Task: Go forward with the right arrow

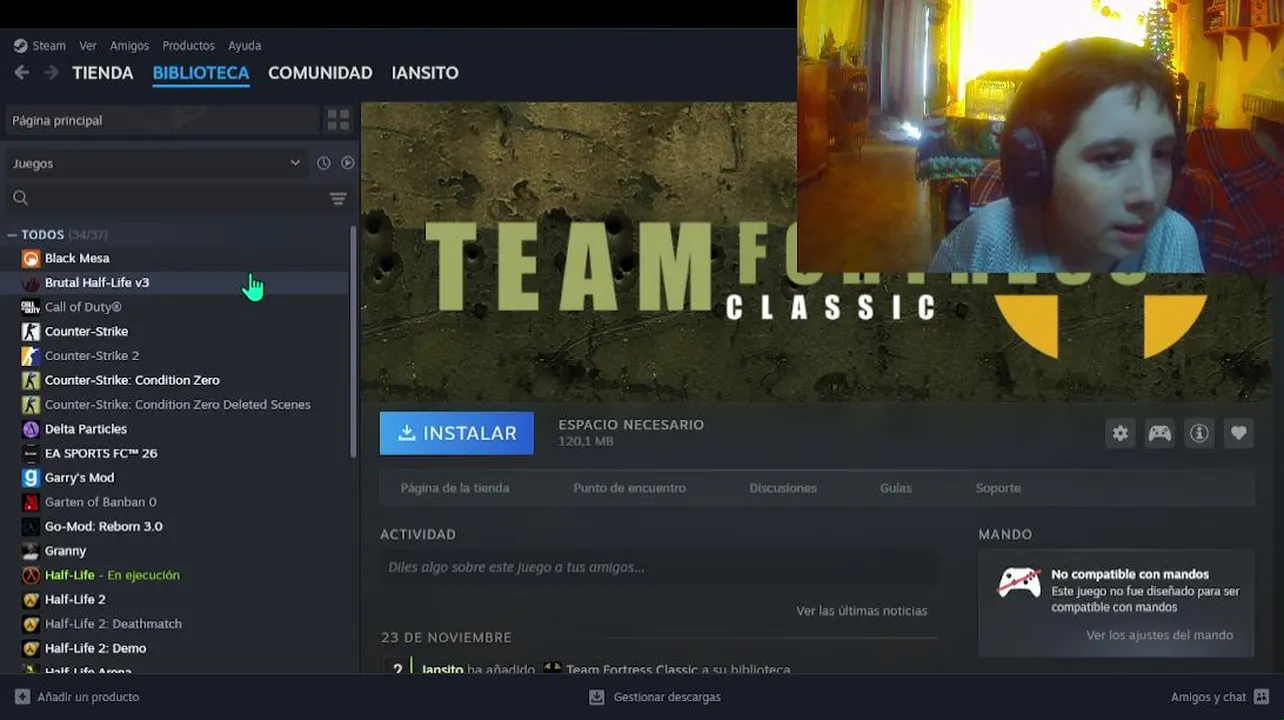Action: coord(51,73)
